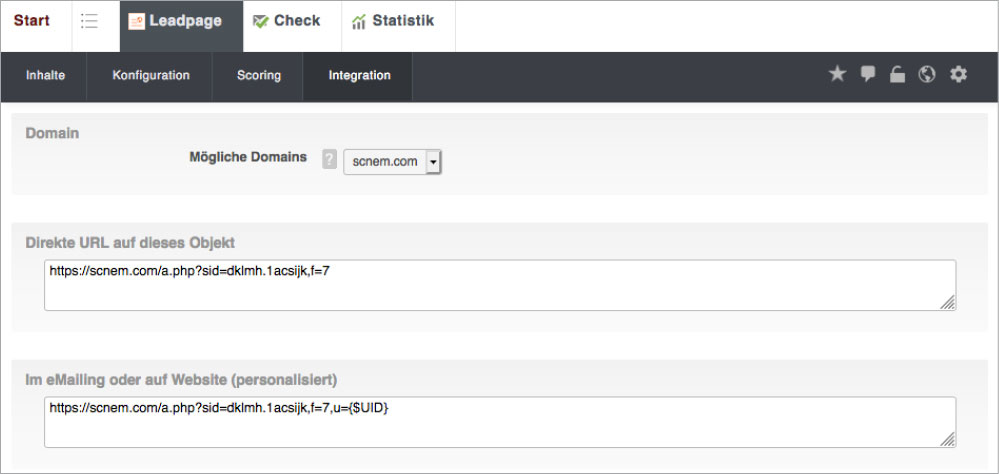Expand the scnem.com domain dropdown
This screenshot has height=474, width=999.
click(433, 161)
